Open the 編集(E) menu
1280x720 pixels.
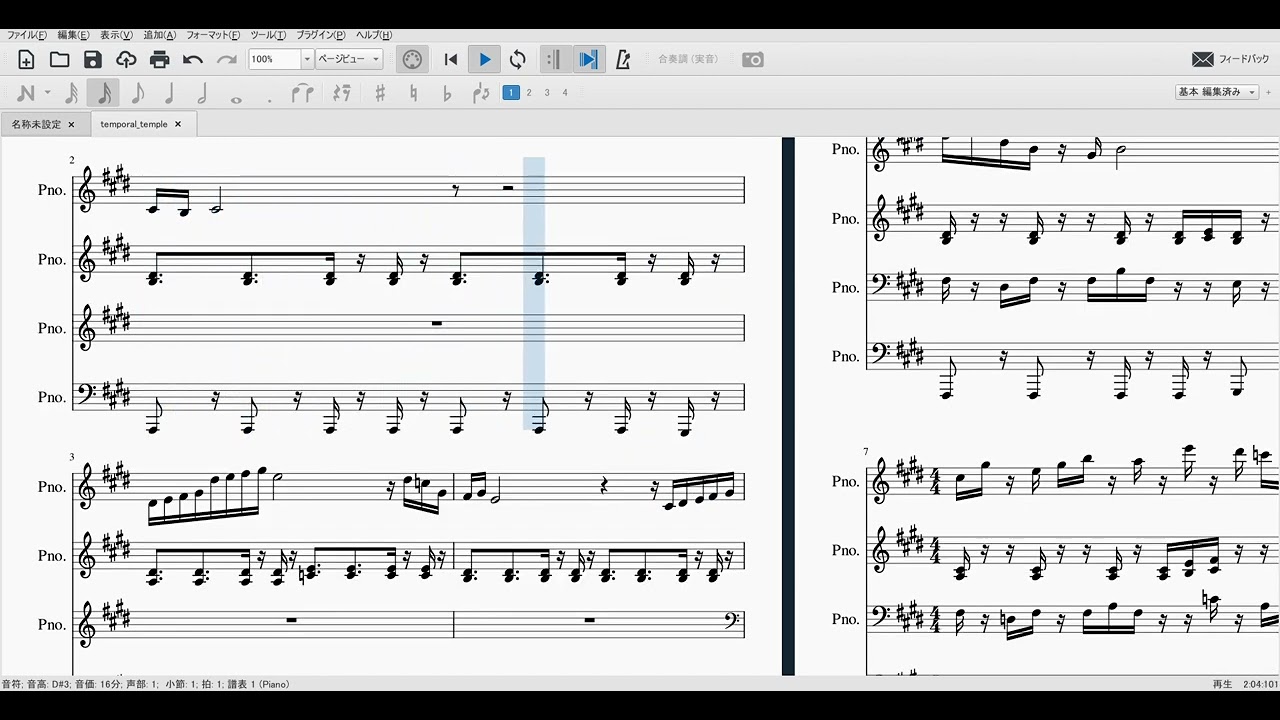pos(73,35)
